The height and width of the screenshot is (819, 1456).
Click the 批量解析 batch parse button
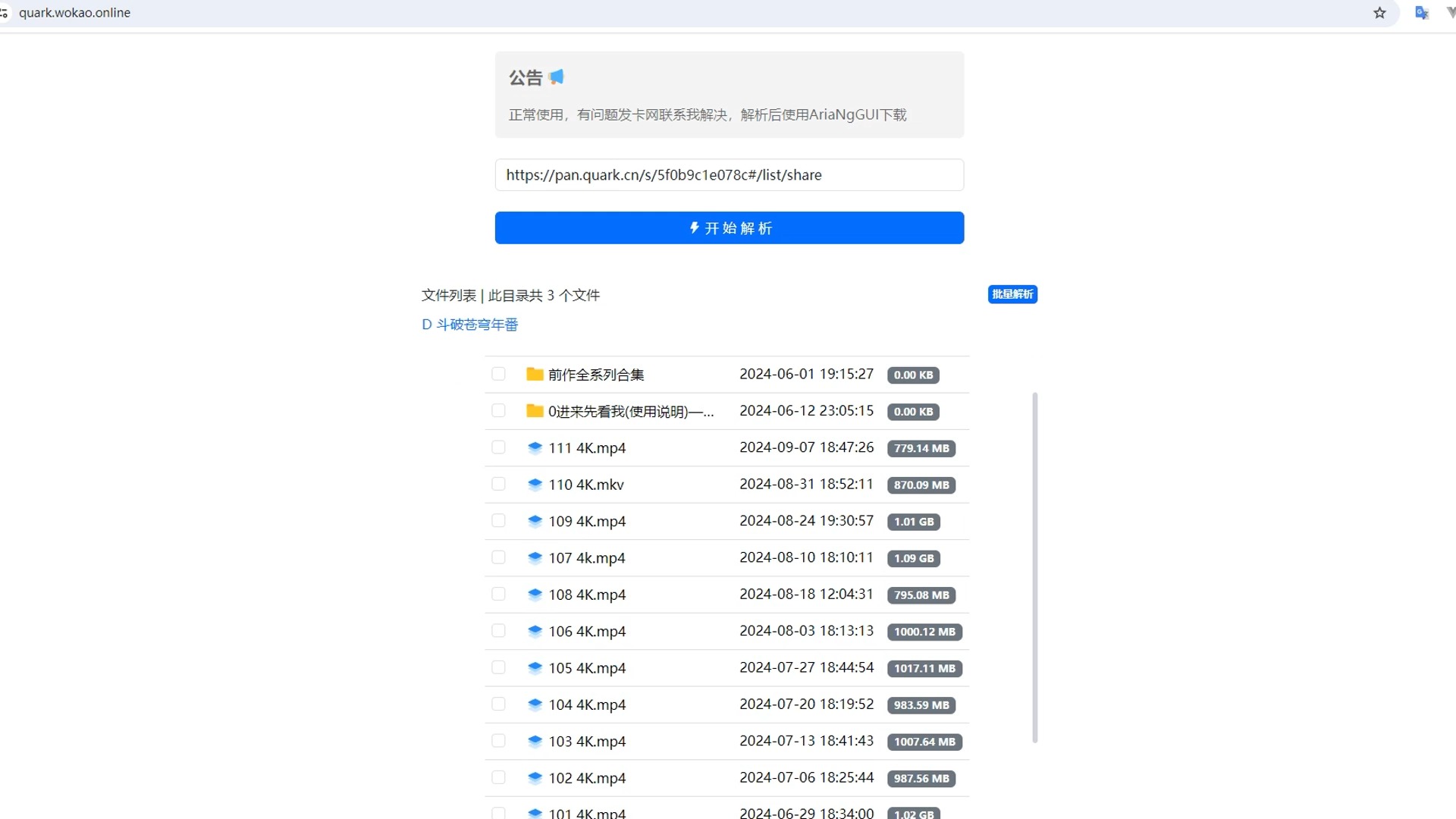(x=1012, y=294)
